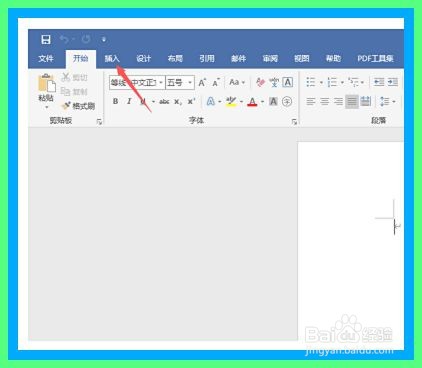Click the decrease indent icon

coord(379,82)
